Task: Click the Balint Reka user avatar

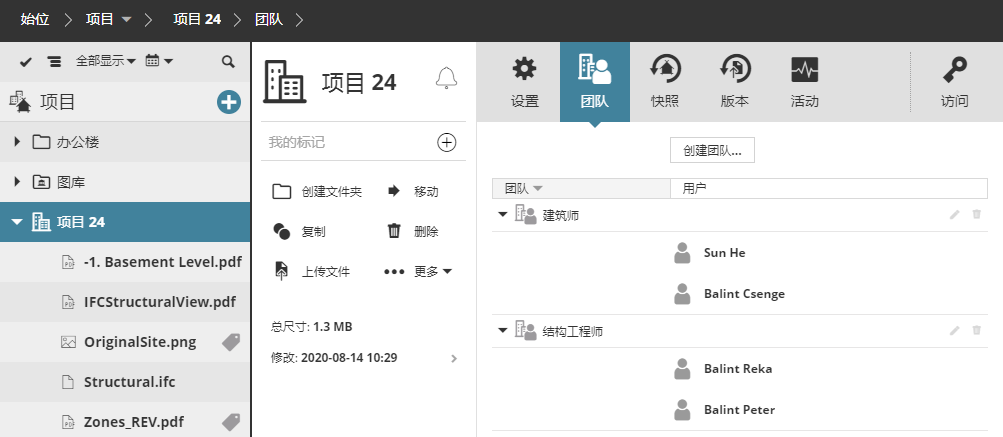Action: click(683, 369)
